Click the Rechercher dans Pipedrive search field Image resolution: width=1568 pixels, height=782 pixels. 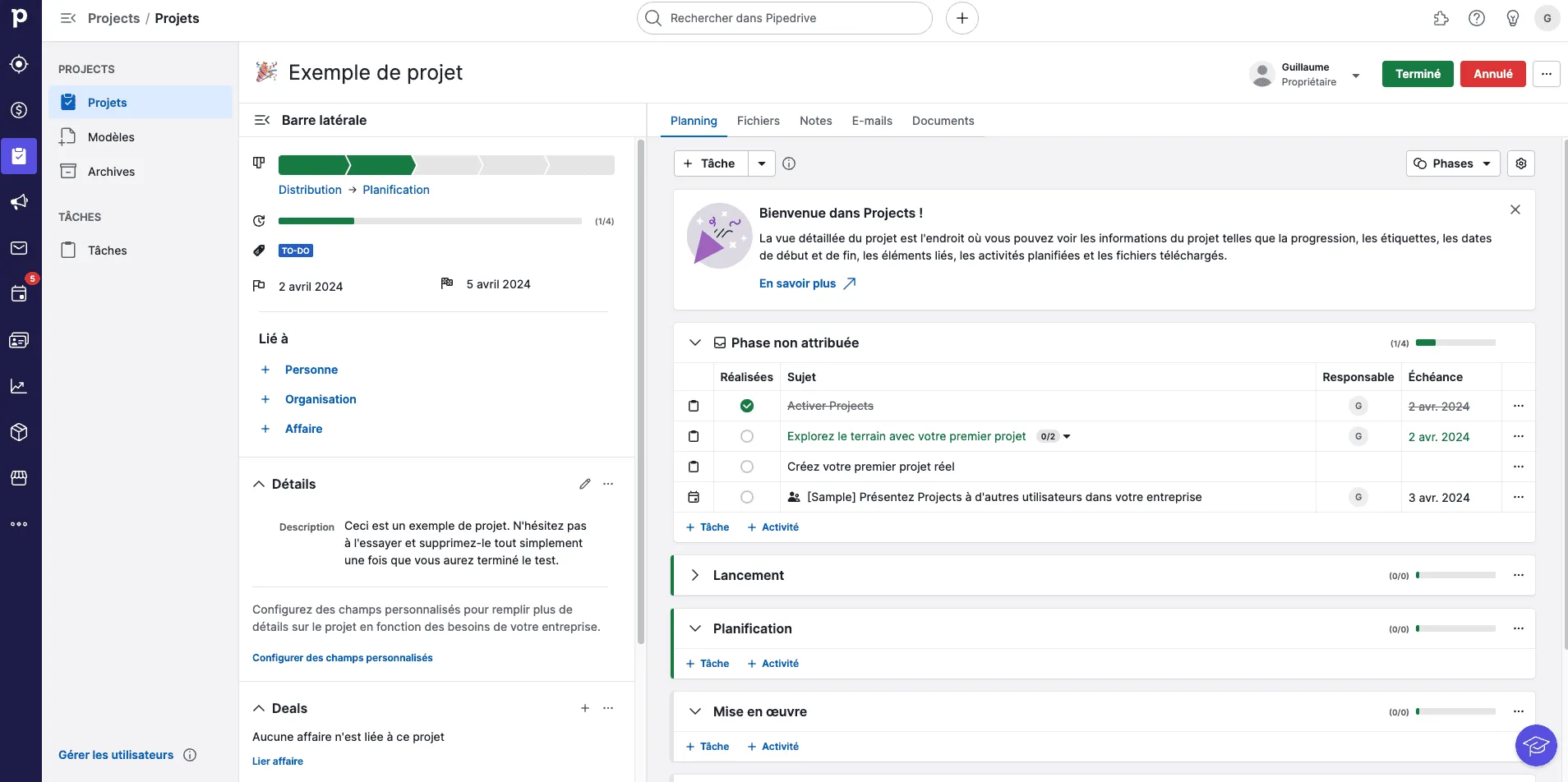(785, 18)
